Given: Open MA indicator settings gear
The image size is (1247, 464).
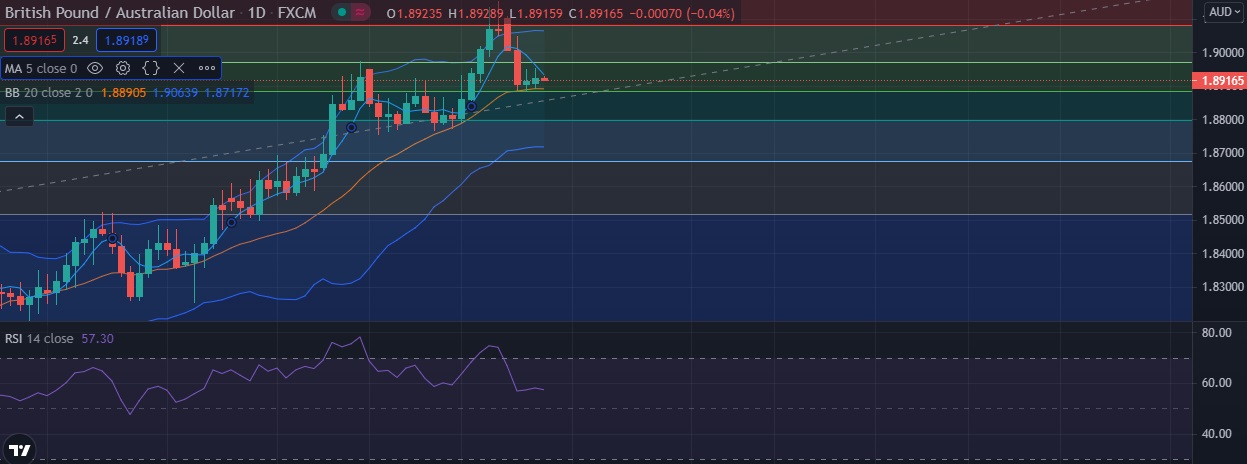Looking at the screenshot, I should 123,68.
